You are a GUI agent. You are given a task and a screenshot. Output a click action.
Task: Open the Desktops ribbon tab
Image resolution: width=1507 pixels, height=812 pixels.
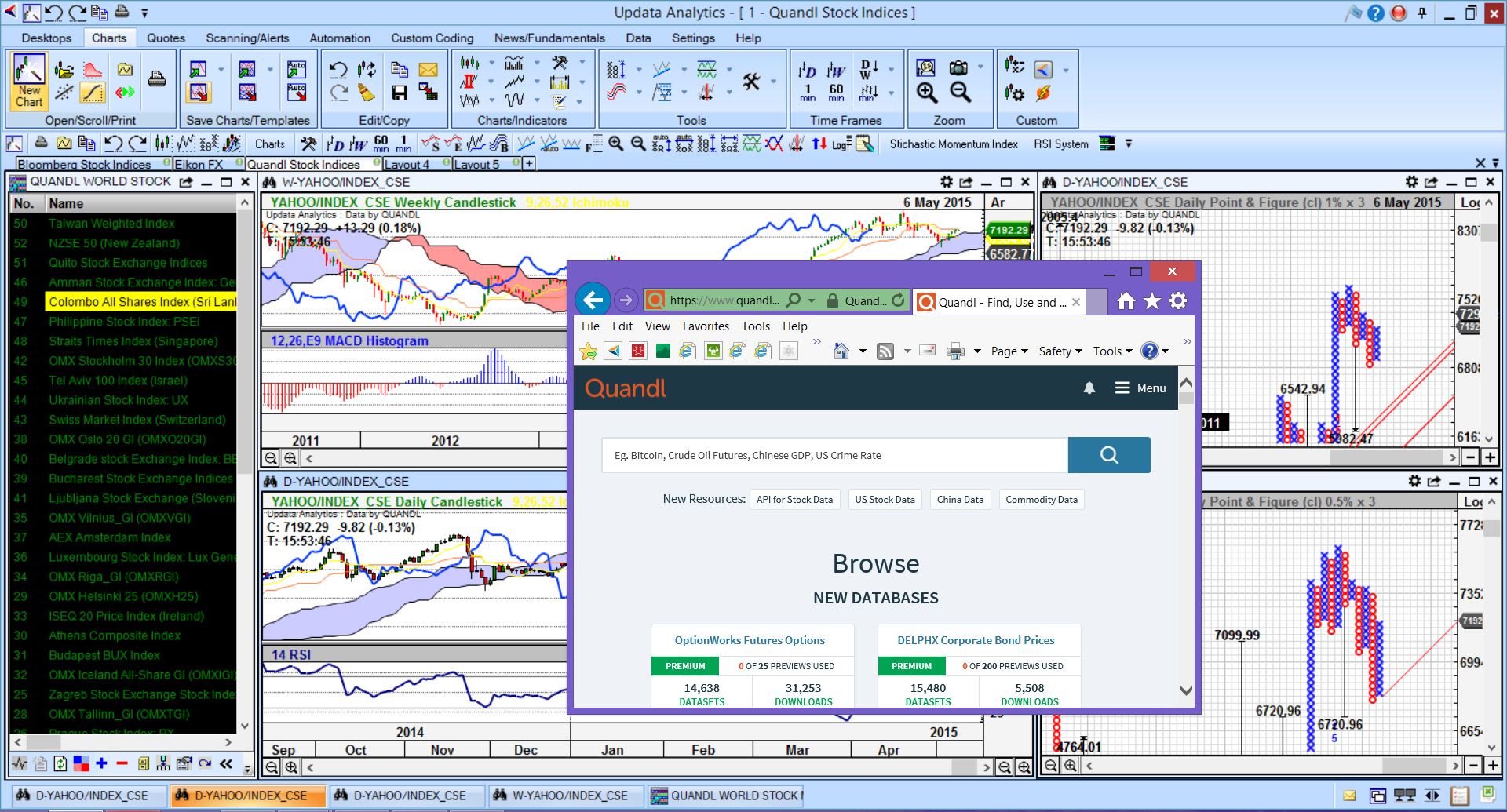pyautogui.click(x=46, y=38)
